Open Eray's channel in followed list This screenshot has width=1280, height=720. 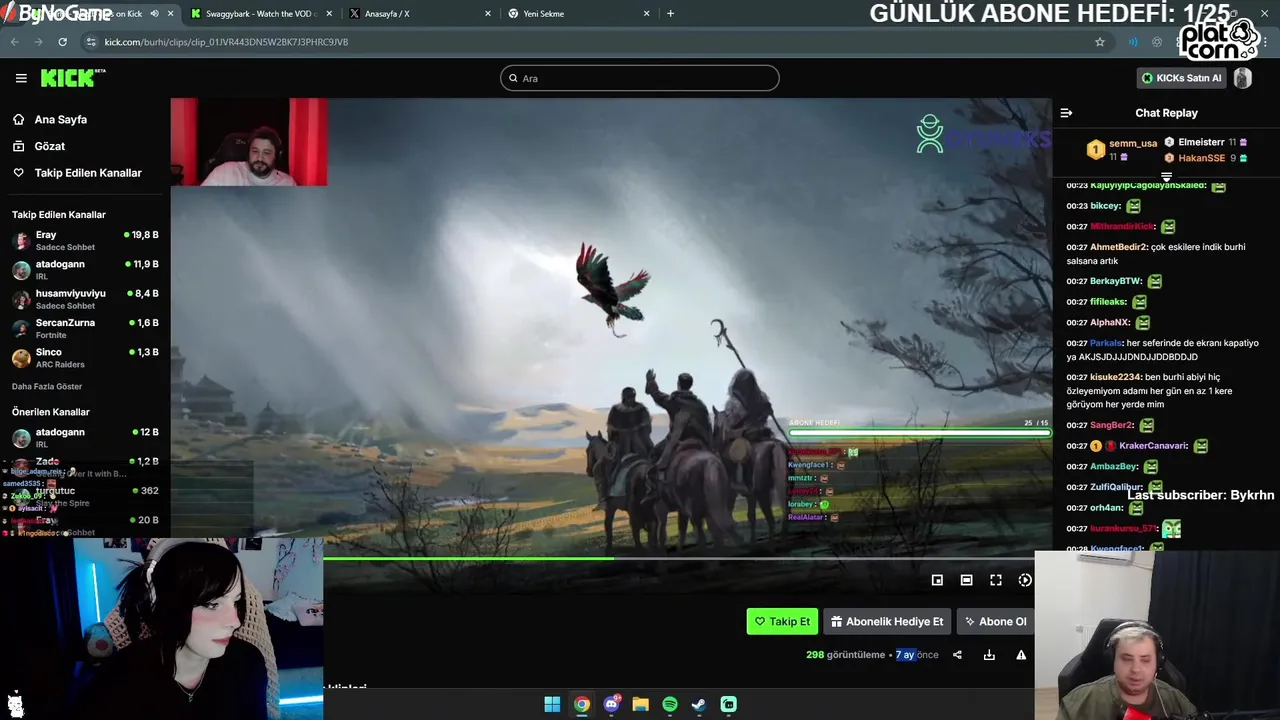click(x=84, y=240)
